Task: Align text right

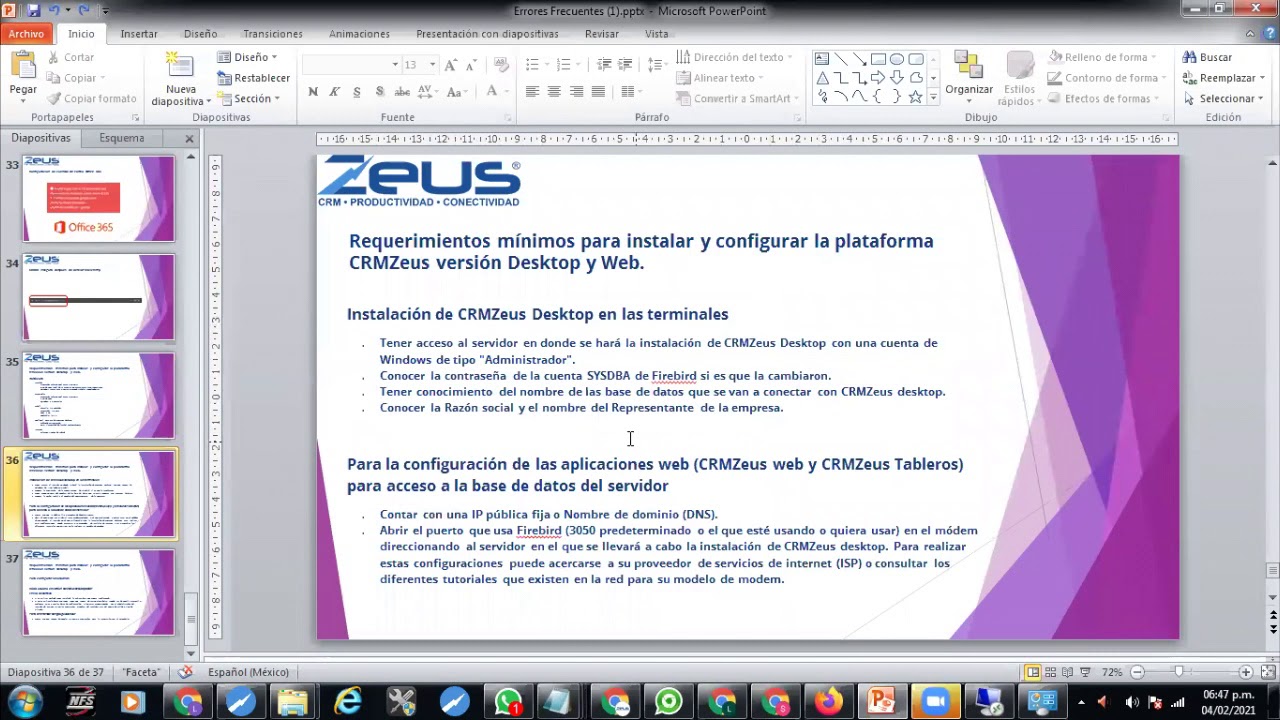Action: pos(576,92)
